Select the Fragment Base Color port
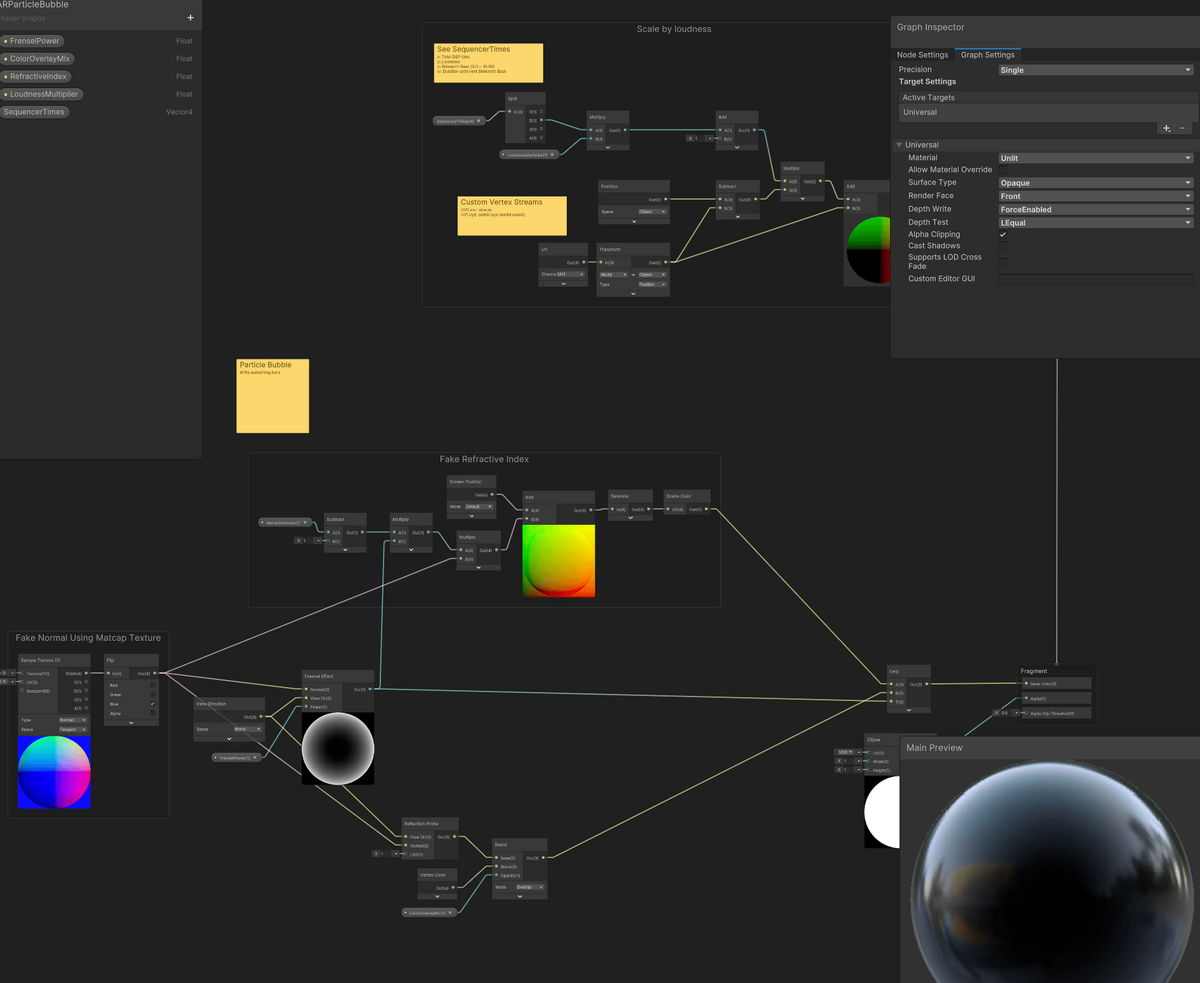Image resolution: width=1200 pixels, height=983 pixels. [x=1024, y=684]
